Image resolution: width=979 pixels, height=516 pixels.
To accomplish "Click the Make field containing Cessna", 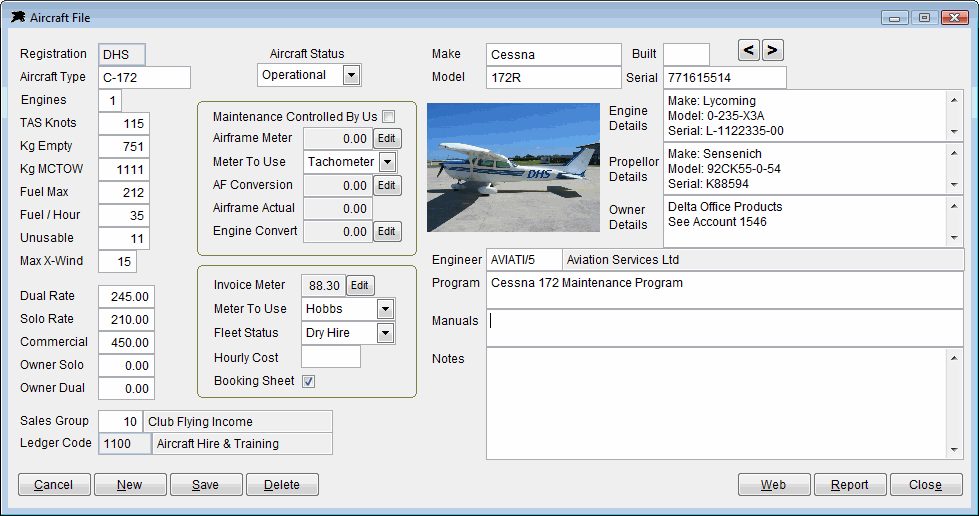I will pos(554,54).
